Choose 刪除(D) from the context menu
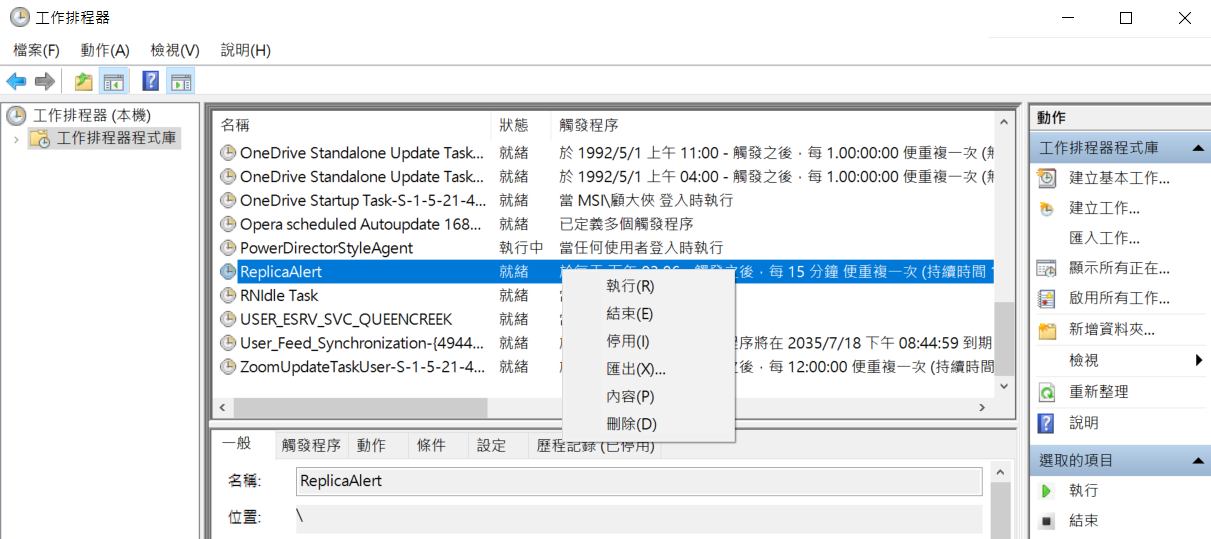 [x=631, y=424]
